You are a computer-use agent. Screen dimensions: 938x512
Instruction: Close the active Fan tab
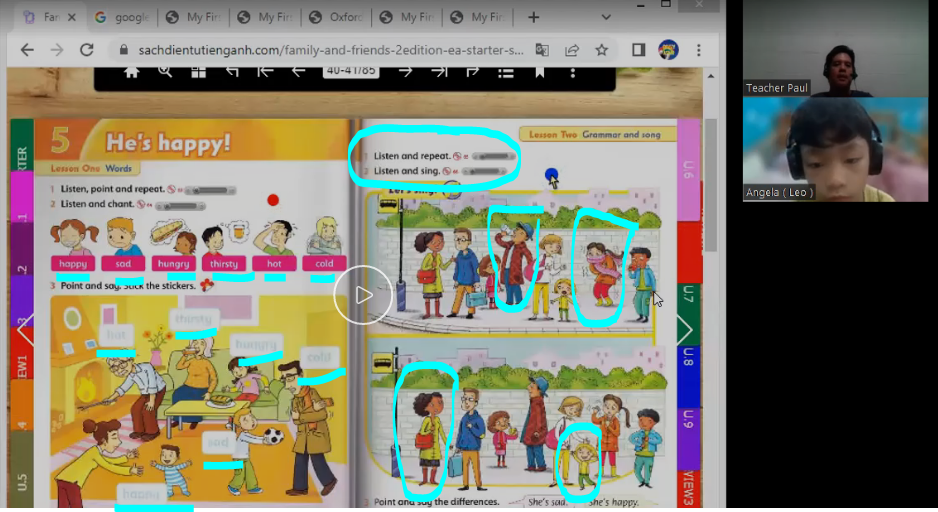click(72, 17)
